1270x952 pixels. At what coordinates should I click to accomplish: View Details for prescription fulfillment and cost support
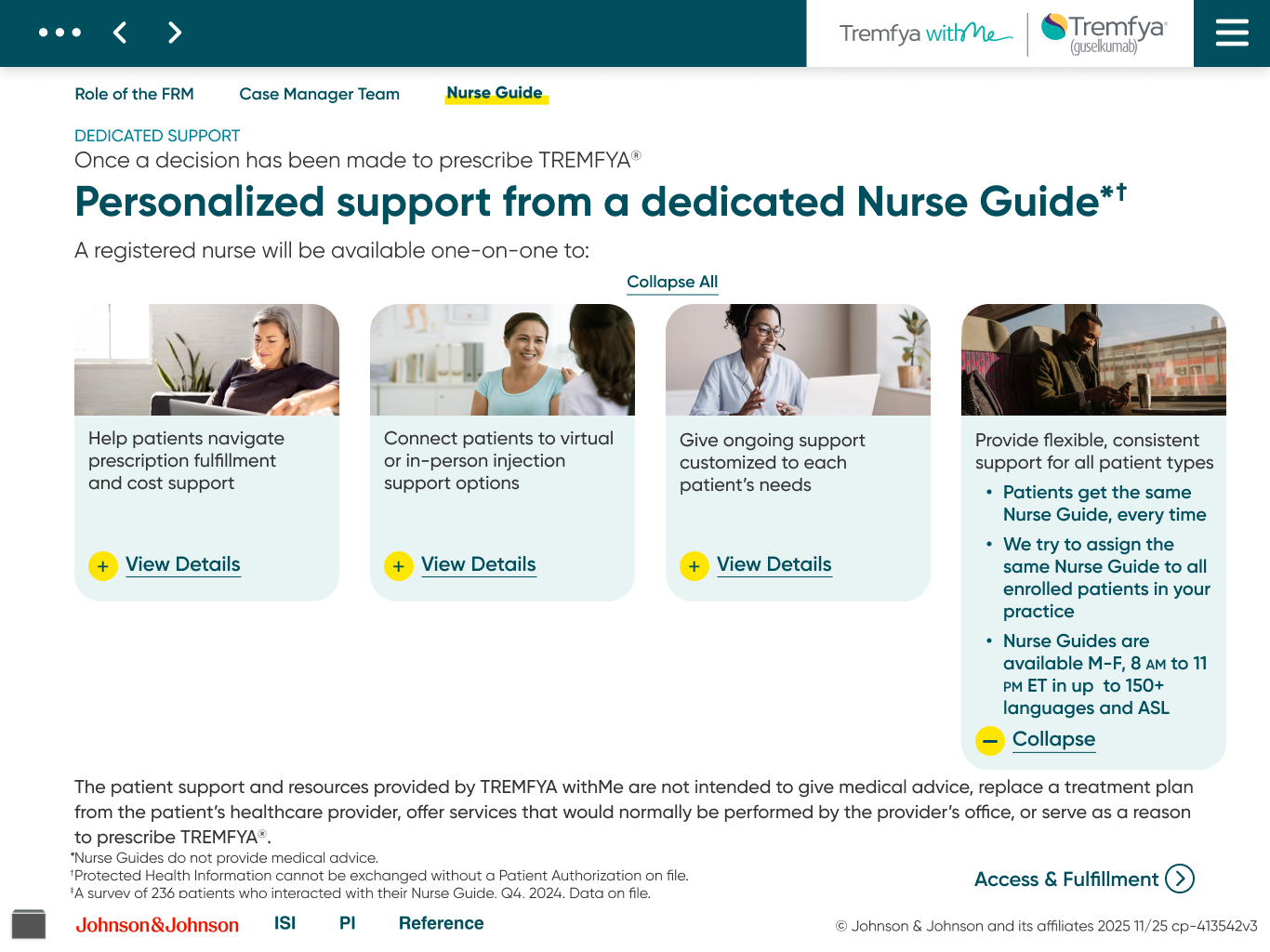[183, 564]
